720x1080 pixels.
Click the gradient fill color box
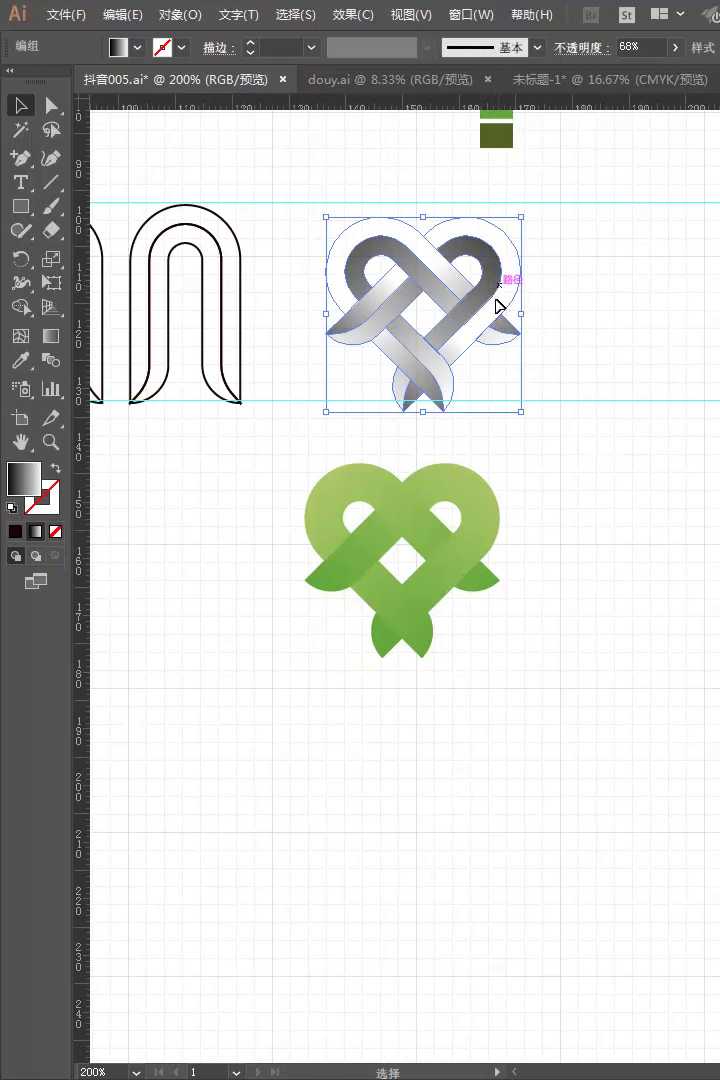coord(24,479)
